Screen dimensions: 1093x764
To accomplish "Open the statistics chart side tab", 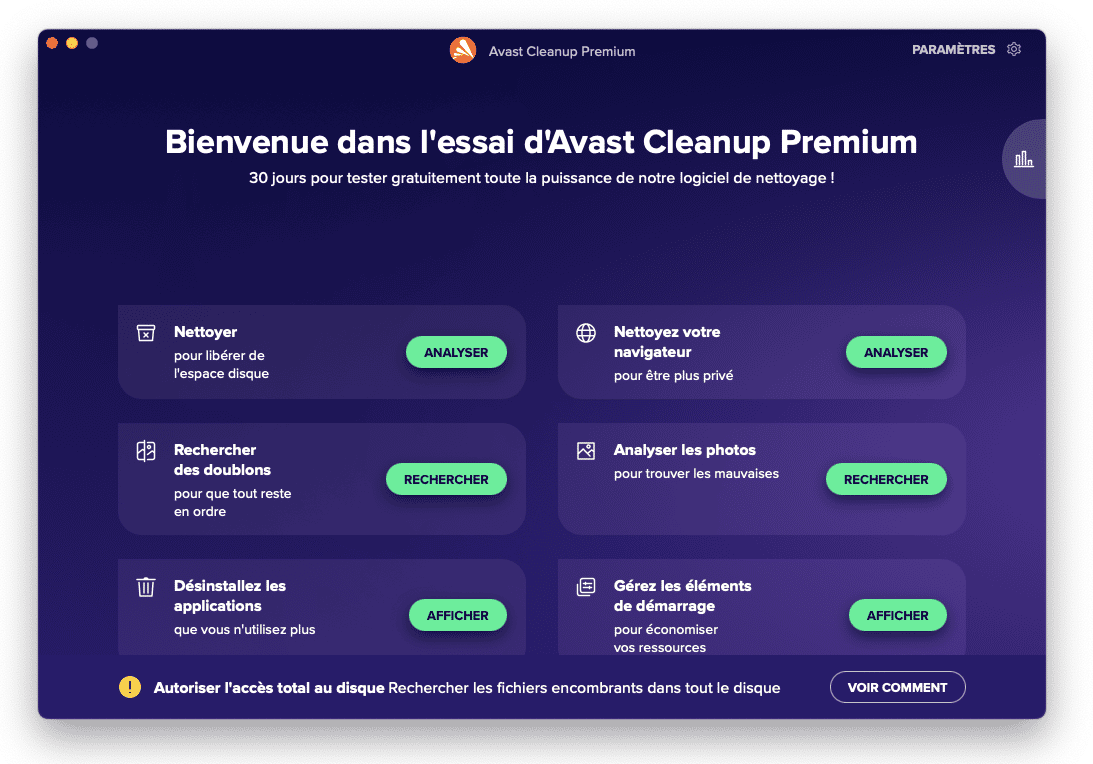I will [1024, 159].
